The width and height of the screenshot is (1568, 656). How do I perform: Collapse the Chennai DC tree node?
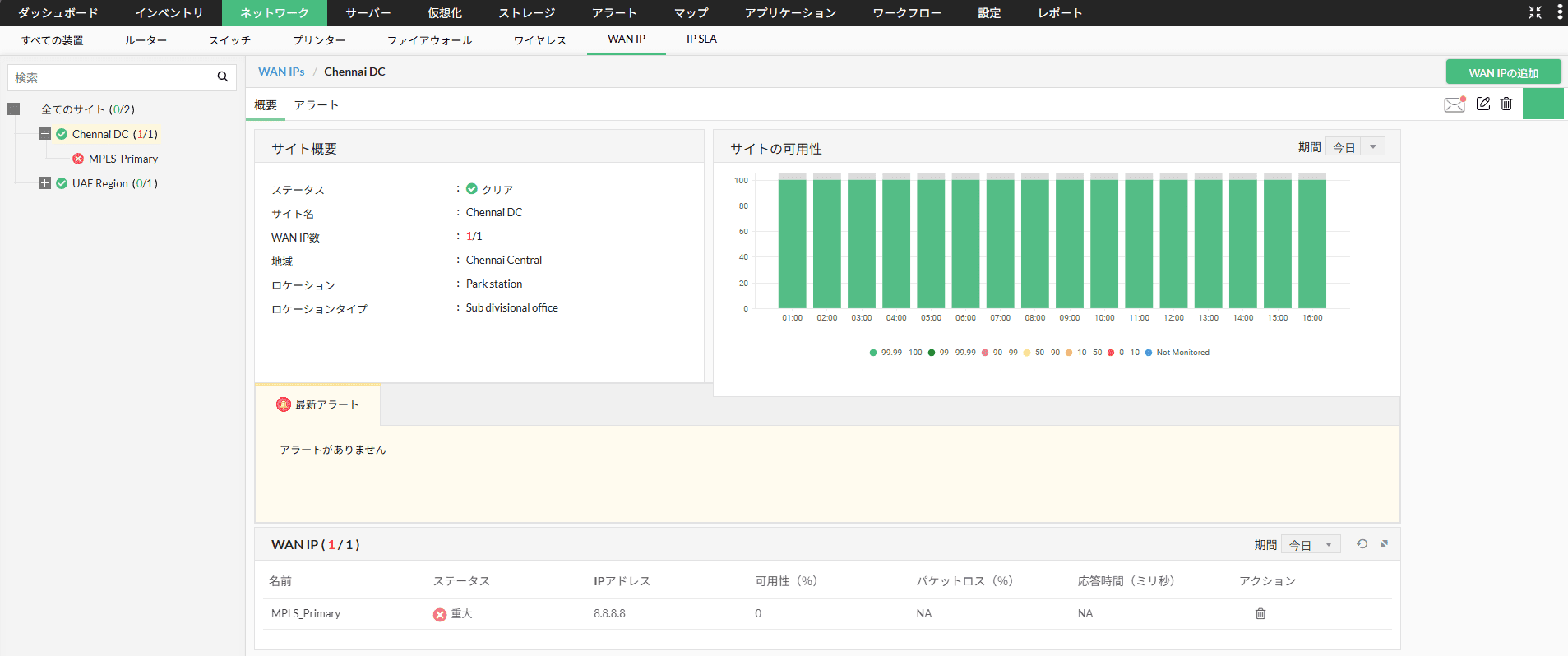tap(45, 133)
